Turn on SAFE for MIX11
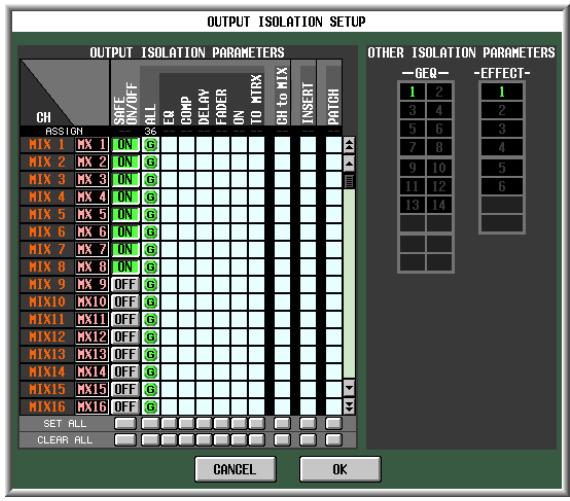570x501 pixels. (125, 319)
